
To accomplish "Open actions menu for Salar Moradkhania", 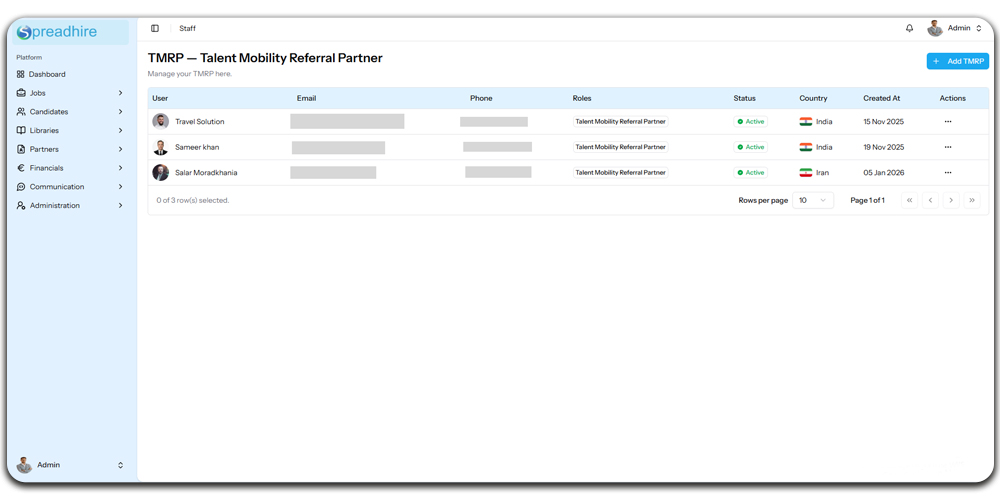I will 947,173.
